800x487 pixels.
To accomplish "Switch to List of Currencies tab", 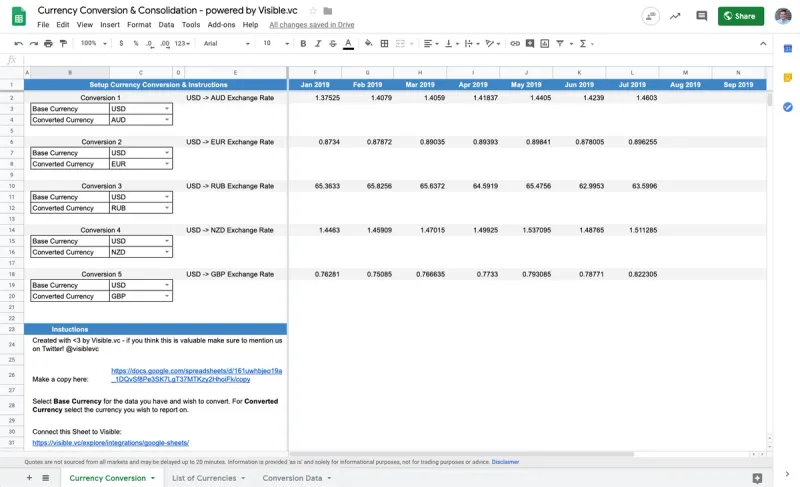I will (x=209, y=478).
